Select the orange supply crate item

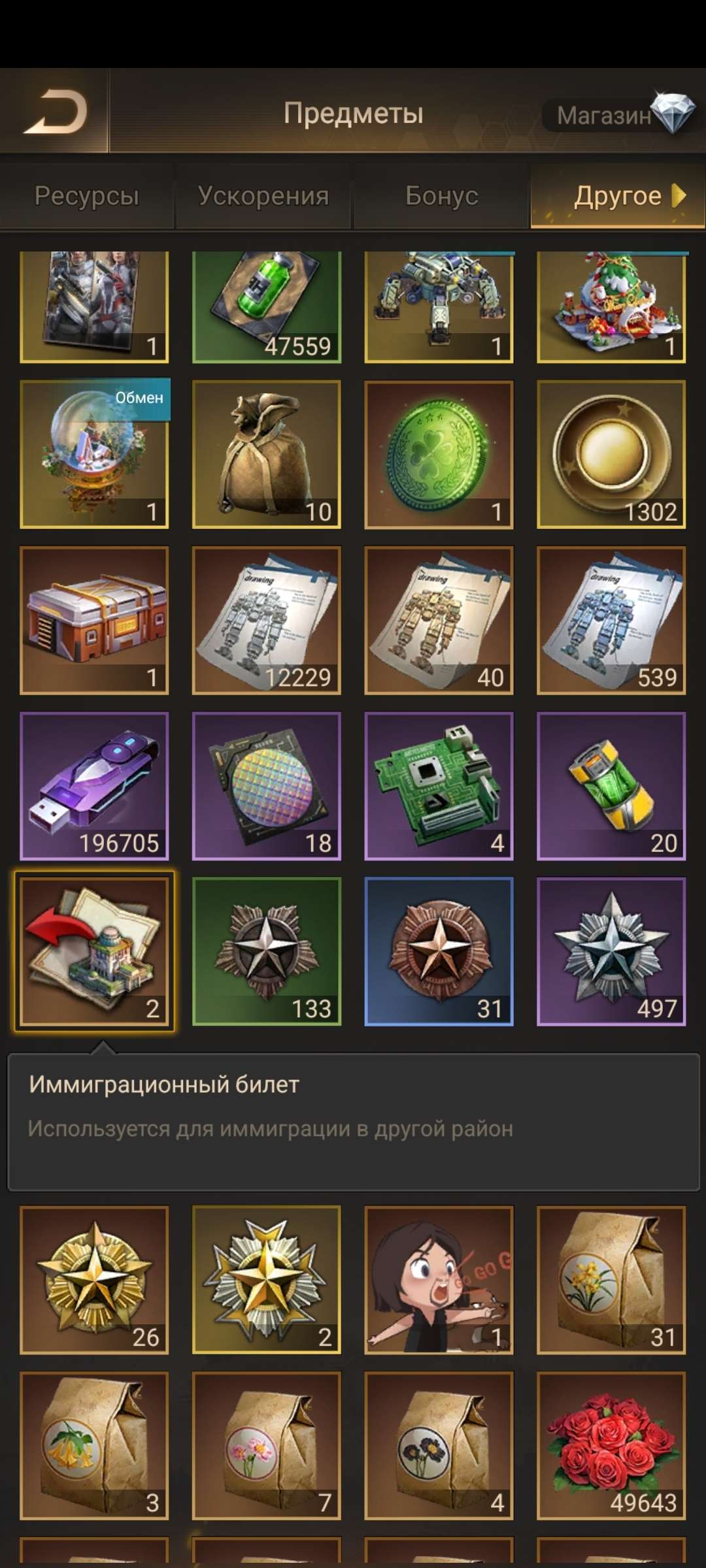point(94,620)
